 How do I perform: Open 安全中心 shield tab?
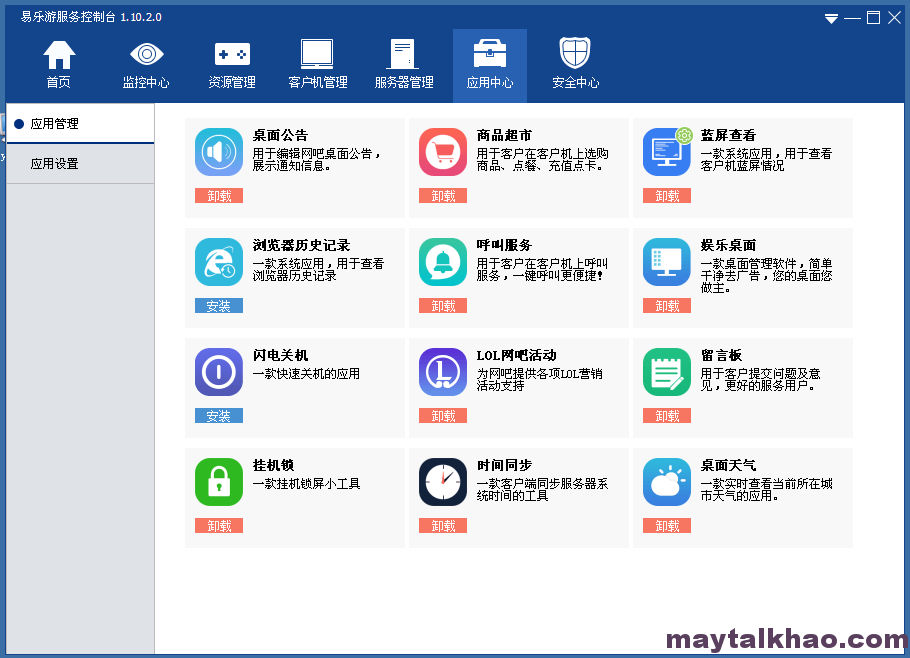point(575,64)
